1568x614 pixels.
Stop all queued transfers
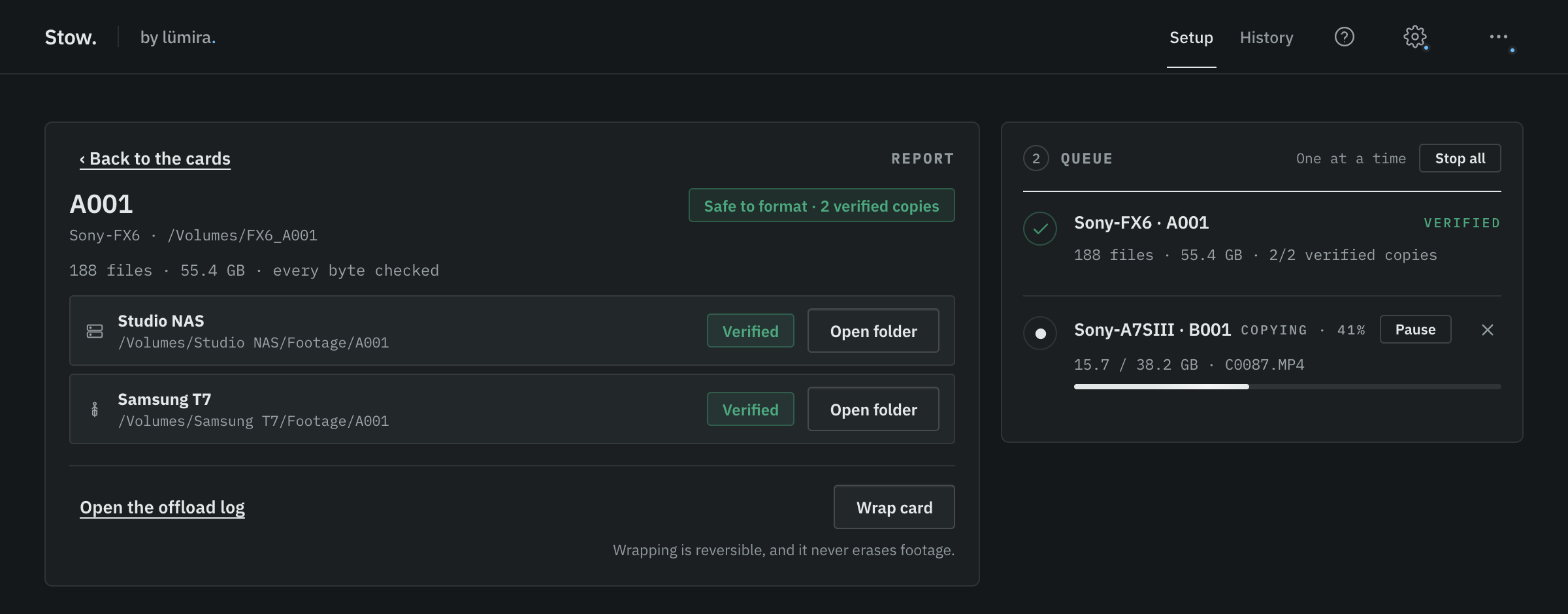pyautogui.click(x=1460, y=158)
